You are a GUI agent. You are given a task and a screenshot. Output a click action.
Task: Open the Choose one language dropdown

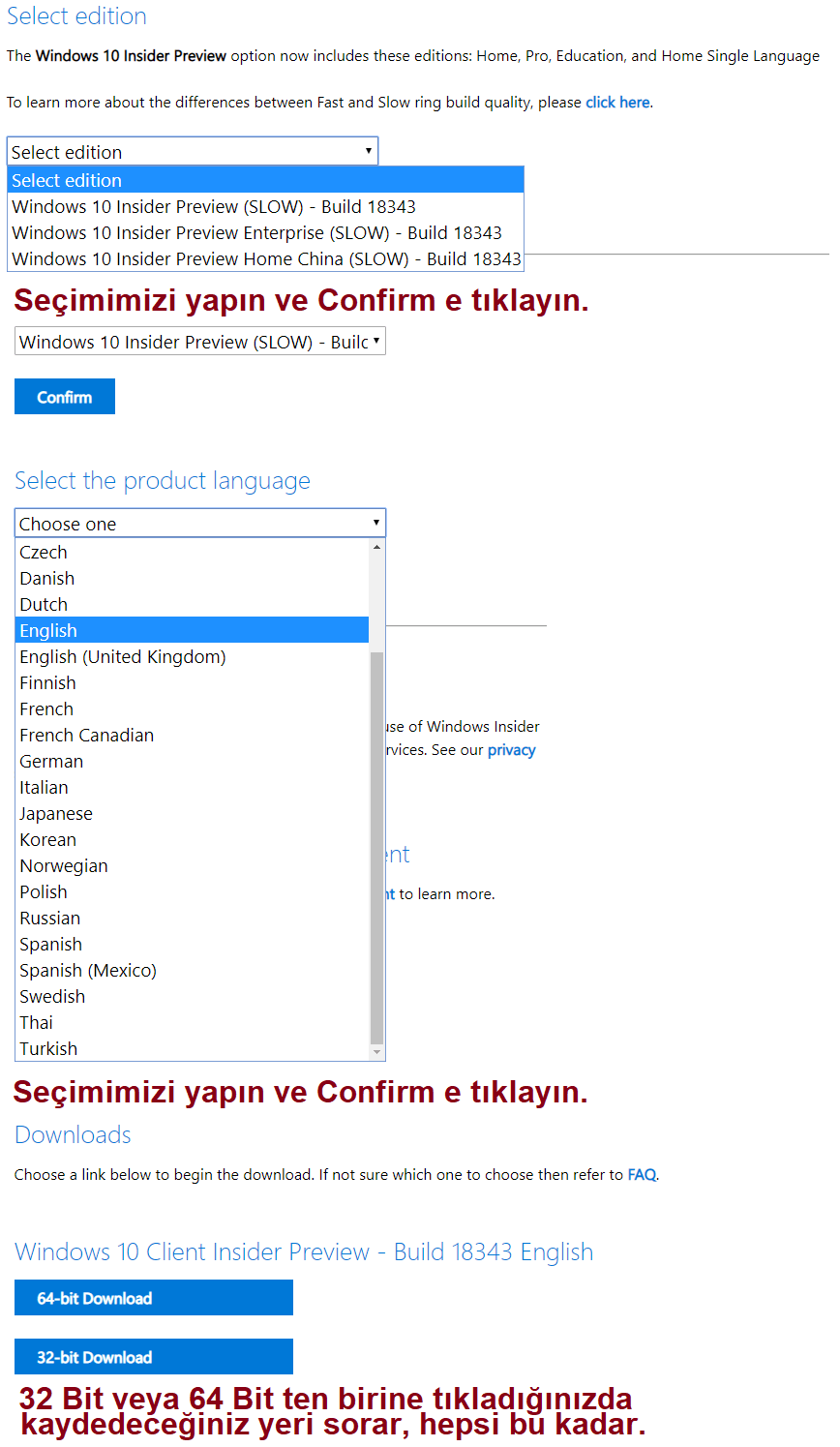[x=199, y=524]
